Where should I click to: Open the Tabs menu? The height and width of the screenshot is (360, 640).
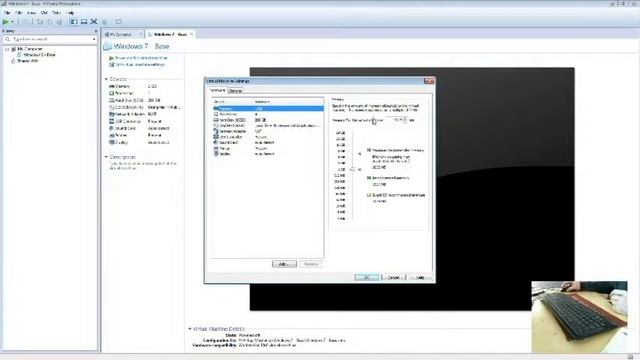click(x=56, y=13)
